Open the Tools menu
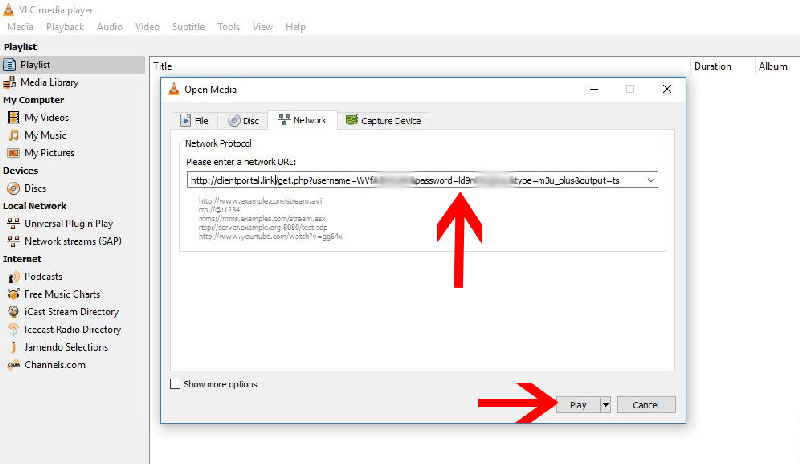Image resolution: width=800 pixels, height=464 pixels. point(228,26)
